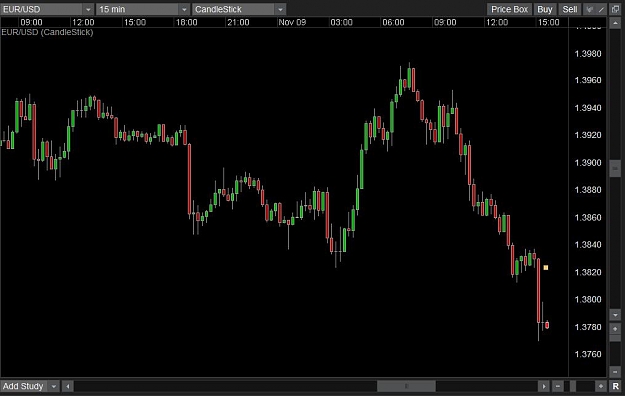Viewport: 625px width, 396px height.
Task: Click the 21:00 time axis label
Action: click(x=238, y=22)
